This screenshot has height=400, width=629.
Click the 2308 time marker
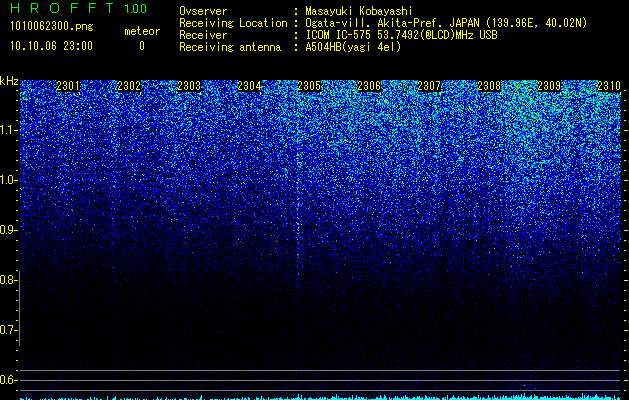tap(489, 86)
